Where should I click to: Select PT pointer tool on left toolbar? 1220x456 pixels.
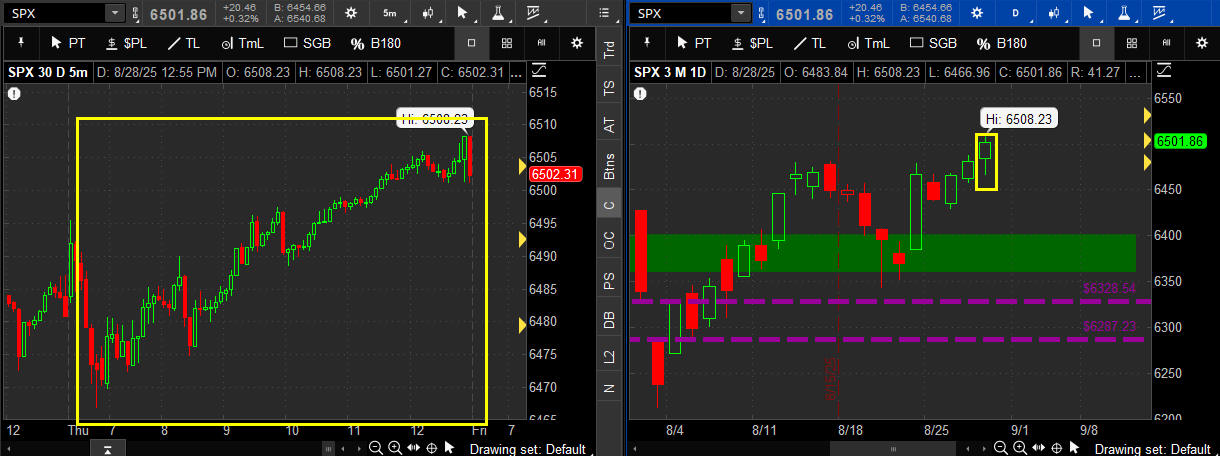coord(67,43)
